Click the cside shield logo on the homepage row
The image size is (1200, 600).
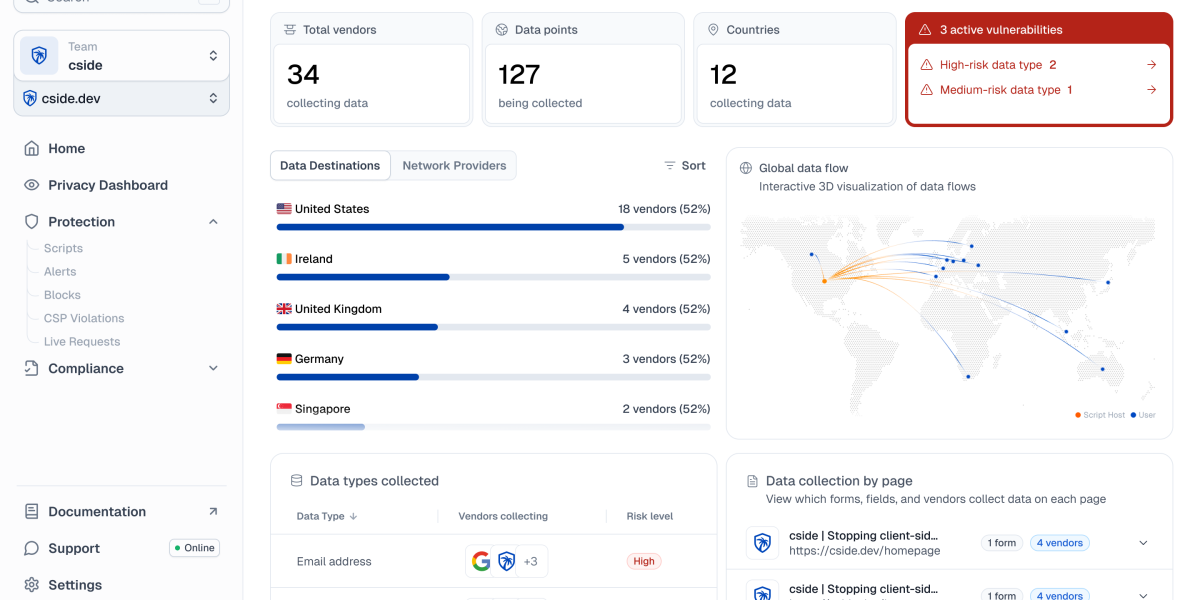762,542
